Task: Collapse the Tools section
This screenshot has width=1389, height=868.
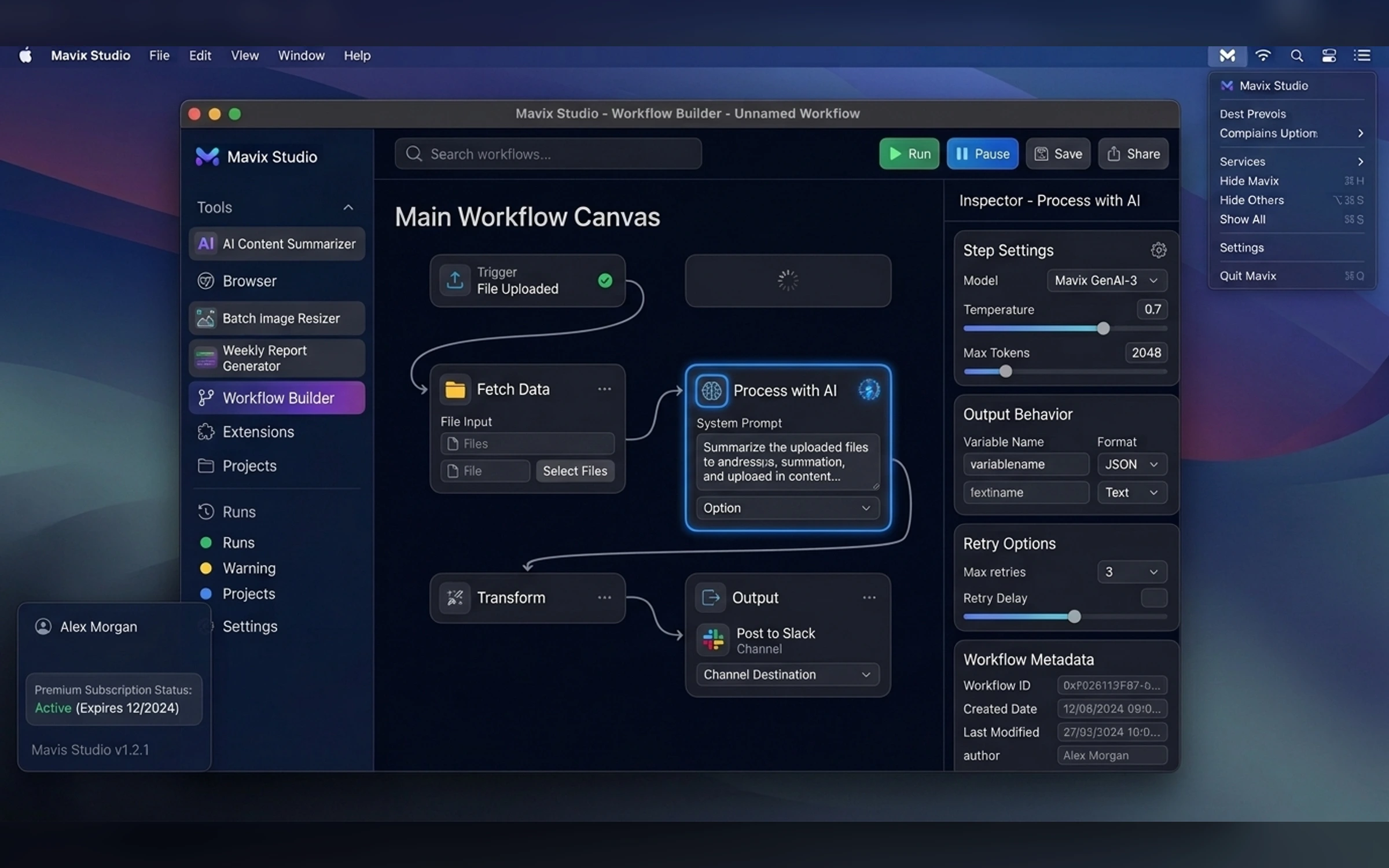Action: 348,207
